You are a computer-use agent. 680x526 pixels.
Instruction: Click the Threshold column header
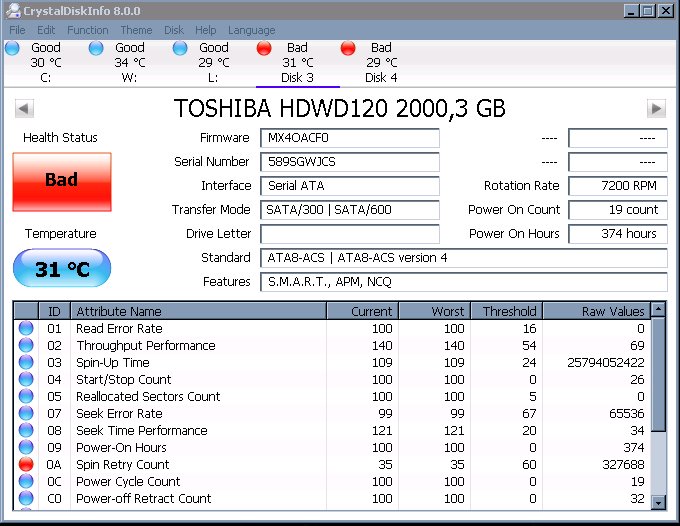[x=507, y=311]
